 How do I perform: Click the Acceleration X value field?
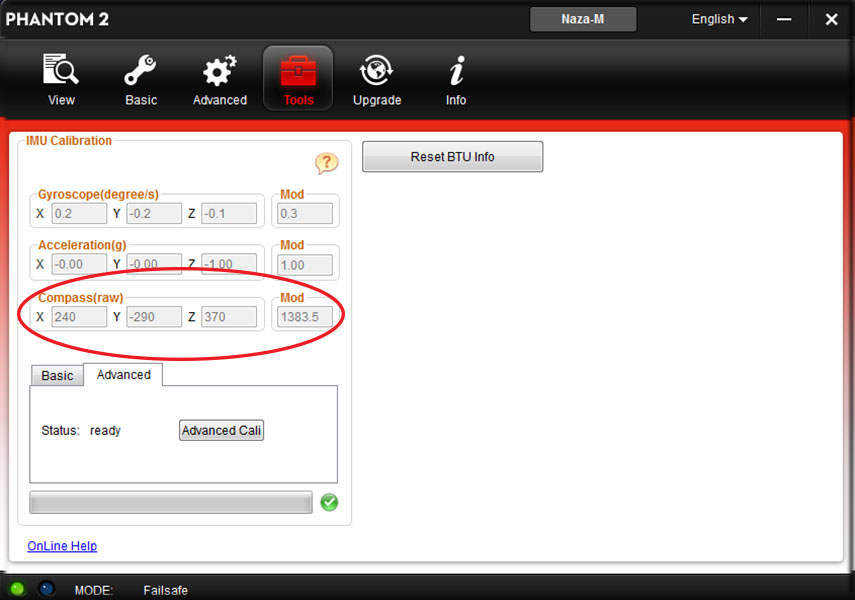pyautogui.click(x=79, y=264)
